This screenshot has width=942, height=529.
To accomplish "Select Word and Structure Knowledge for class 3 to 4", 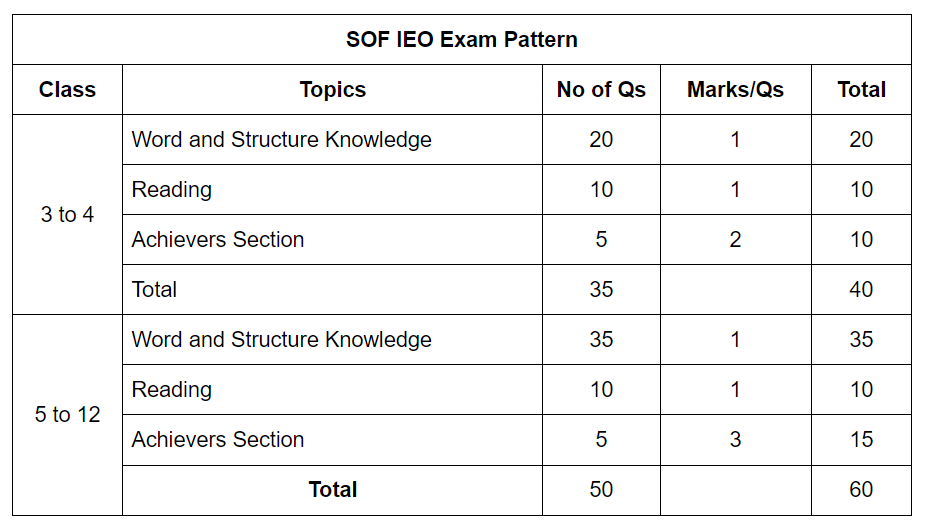I will [281, 140].
